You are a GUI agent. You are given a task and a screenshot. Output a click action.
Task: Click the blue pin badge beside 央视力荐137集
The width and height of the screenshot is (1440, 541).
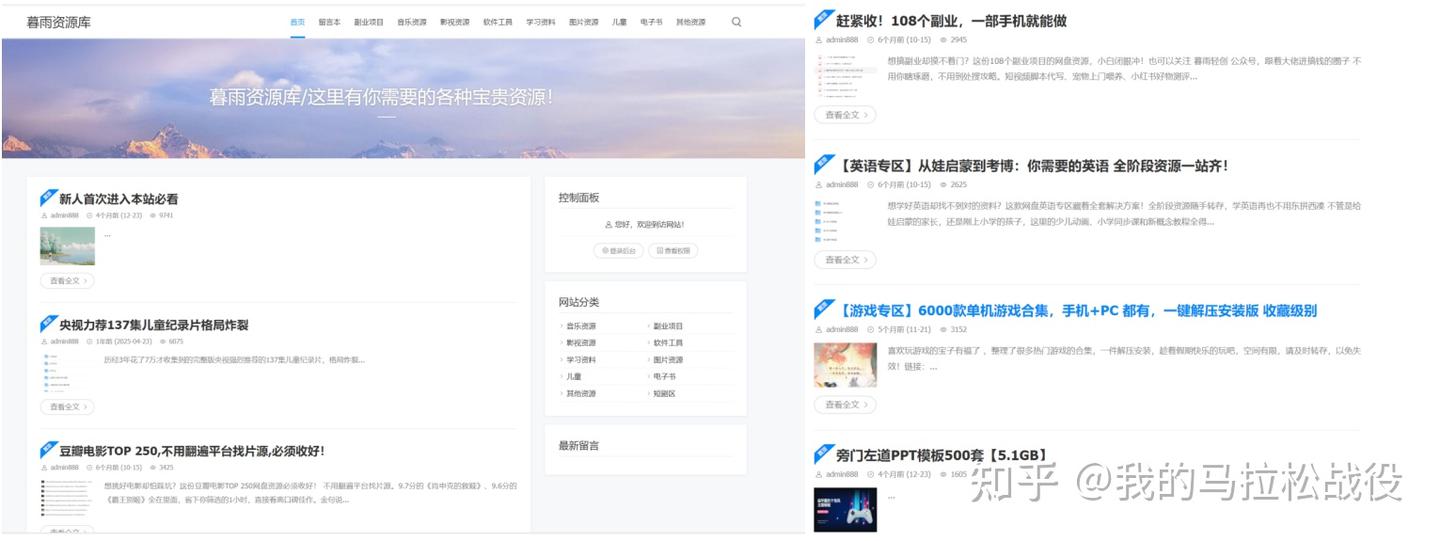click(48, 323)
